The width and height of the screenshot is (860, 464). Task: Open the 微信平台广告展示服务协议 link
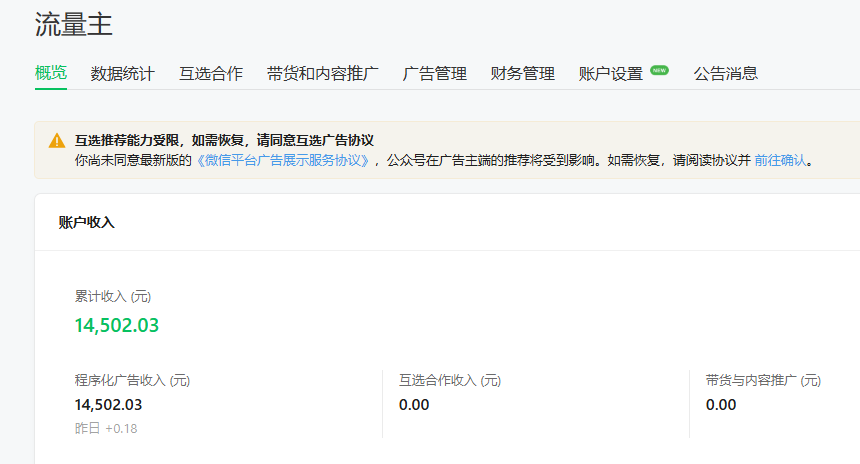(282, 161)
